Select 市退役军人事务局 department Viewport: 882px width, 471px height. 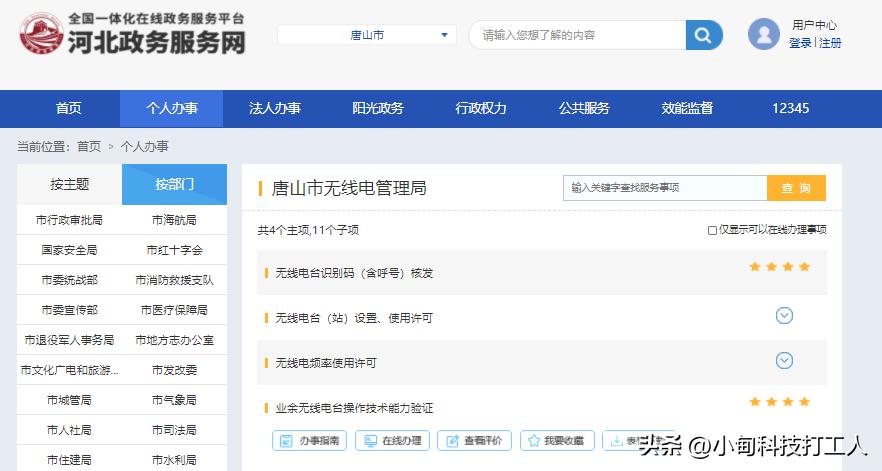coord(69,340)
